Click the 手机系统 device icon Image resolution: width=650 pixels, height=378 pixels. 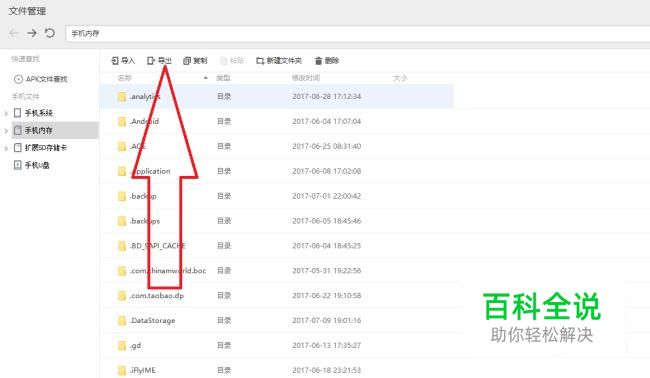coord(17,113)
